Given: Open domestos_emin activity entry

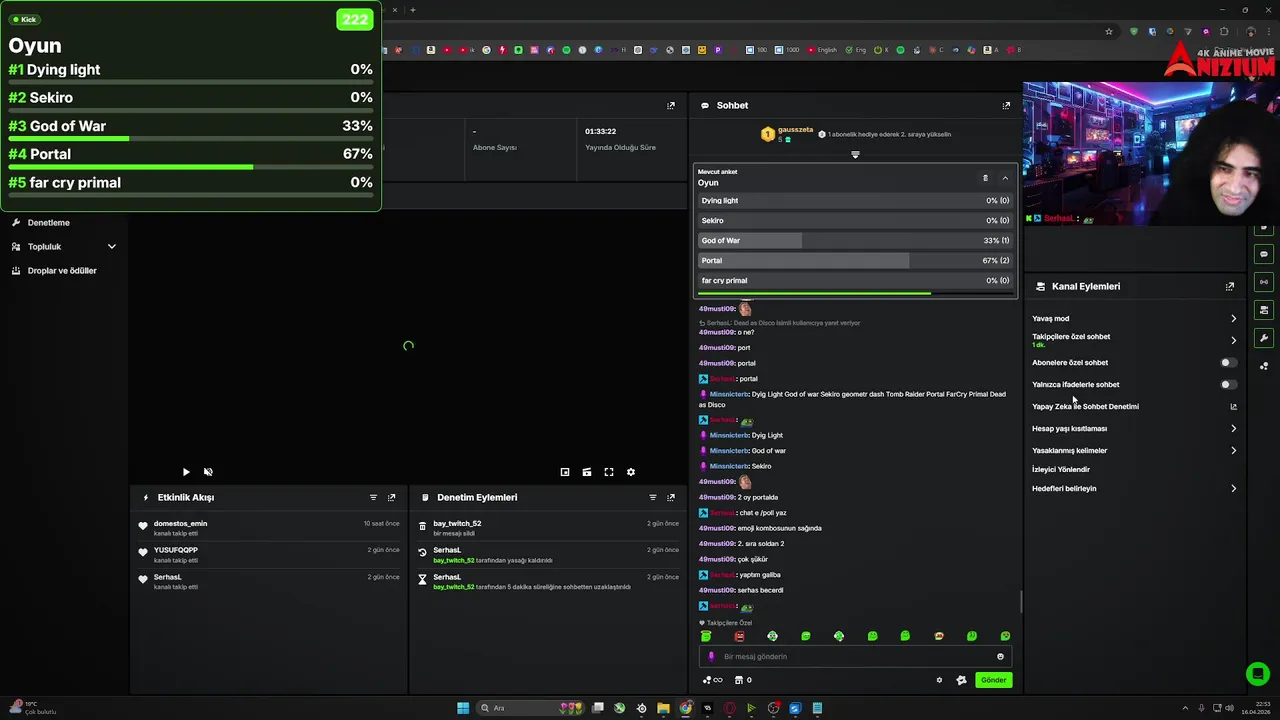Looking at the screenshot, I should click(x=269, y=528).
